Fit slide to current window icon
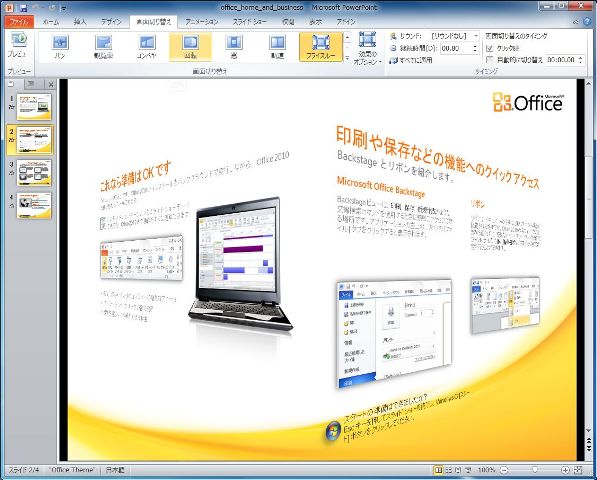The height and width of the screenshot is (480, 597). pyautogui.click(x=578, y=470)
